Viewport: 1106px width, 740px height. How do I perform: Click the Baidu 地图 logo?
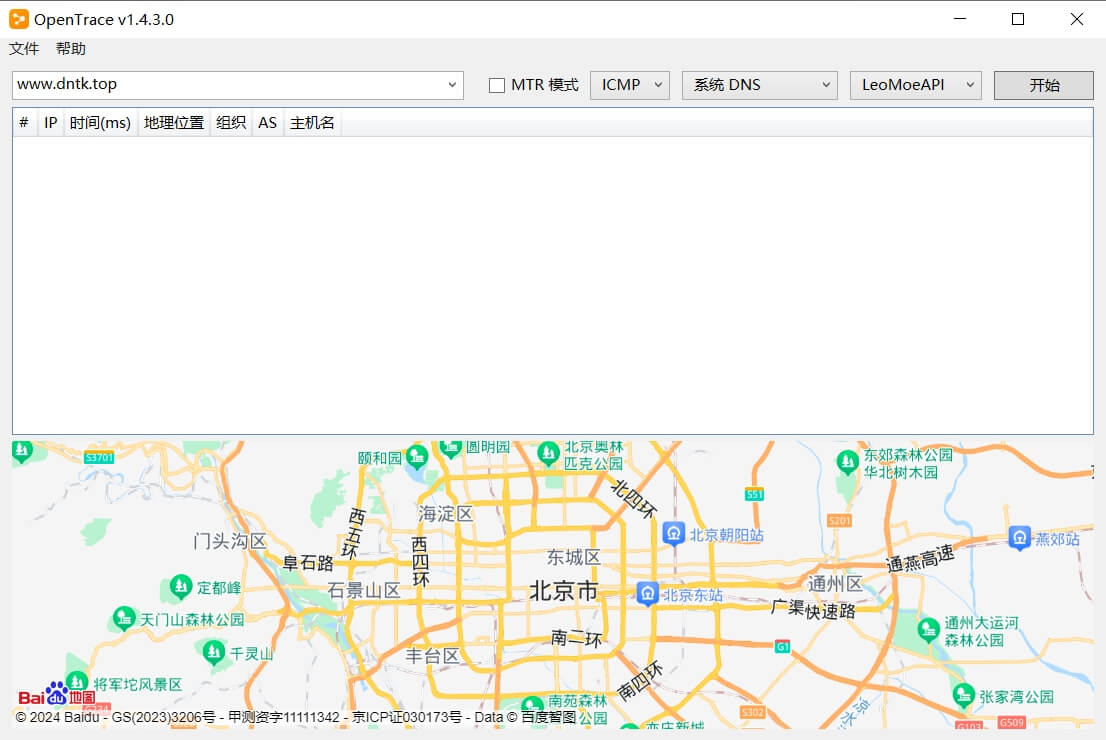tap(56, 696)
